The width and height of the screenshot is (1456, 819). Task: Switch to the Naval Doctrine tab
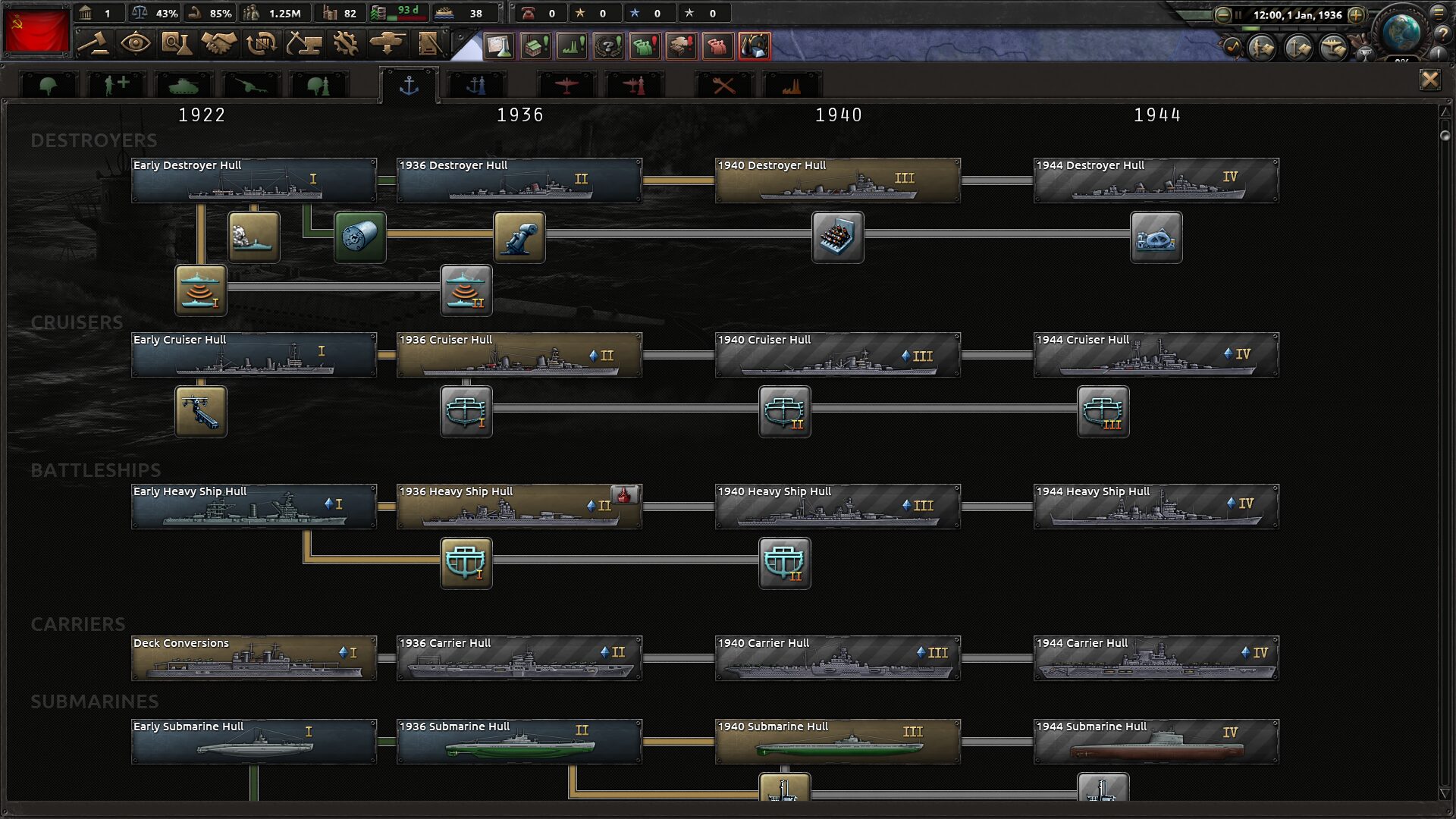coord(476,85)
